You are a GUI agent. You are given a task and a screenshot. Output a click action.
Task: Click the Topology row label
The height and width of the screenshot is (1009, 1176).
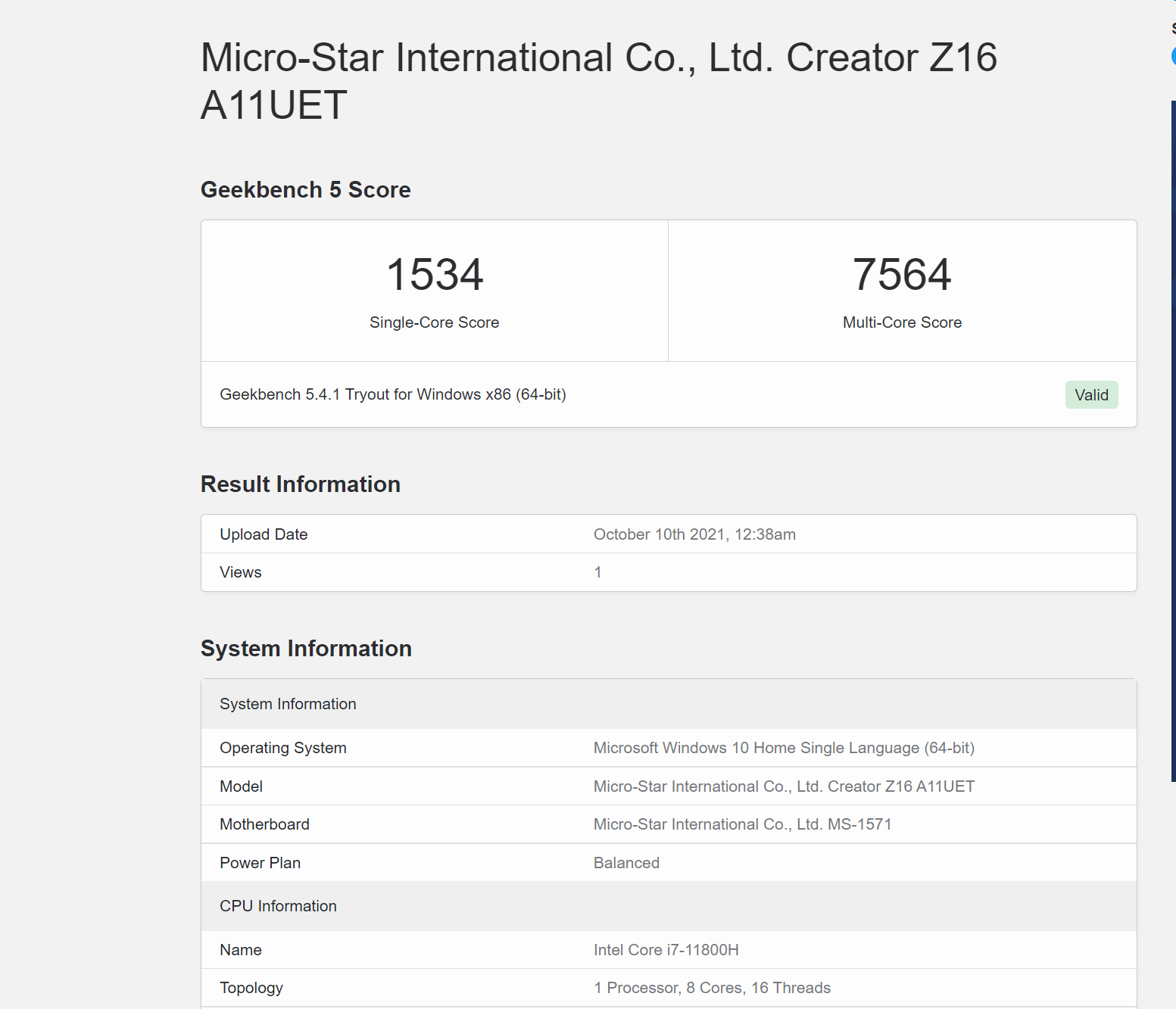click(251, 988)
